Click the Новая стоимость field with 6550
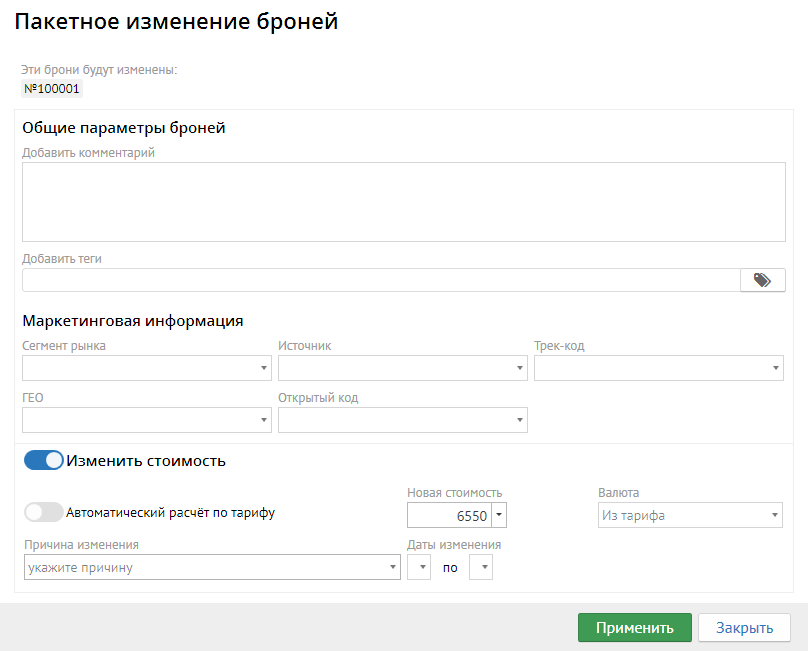808x651 pixels. 450,516
